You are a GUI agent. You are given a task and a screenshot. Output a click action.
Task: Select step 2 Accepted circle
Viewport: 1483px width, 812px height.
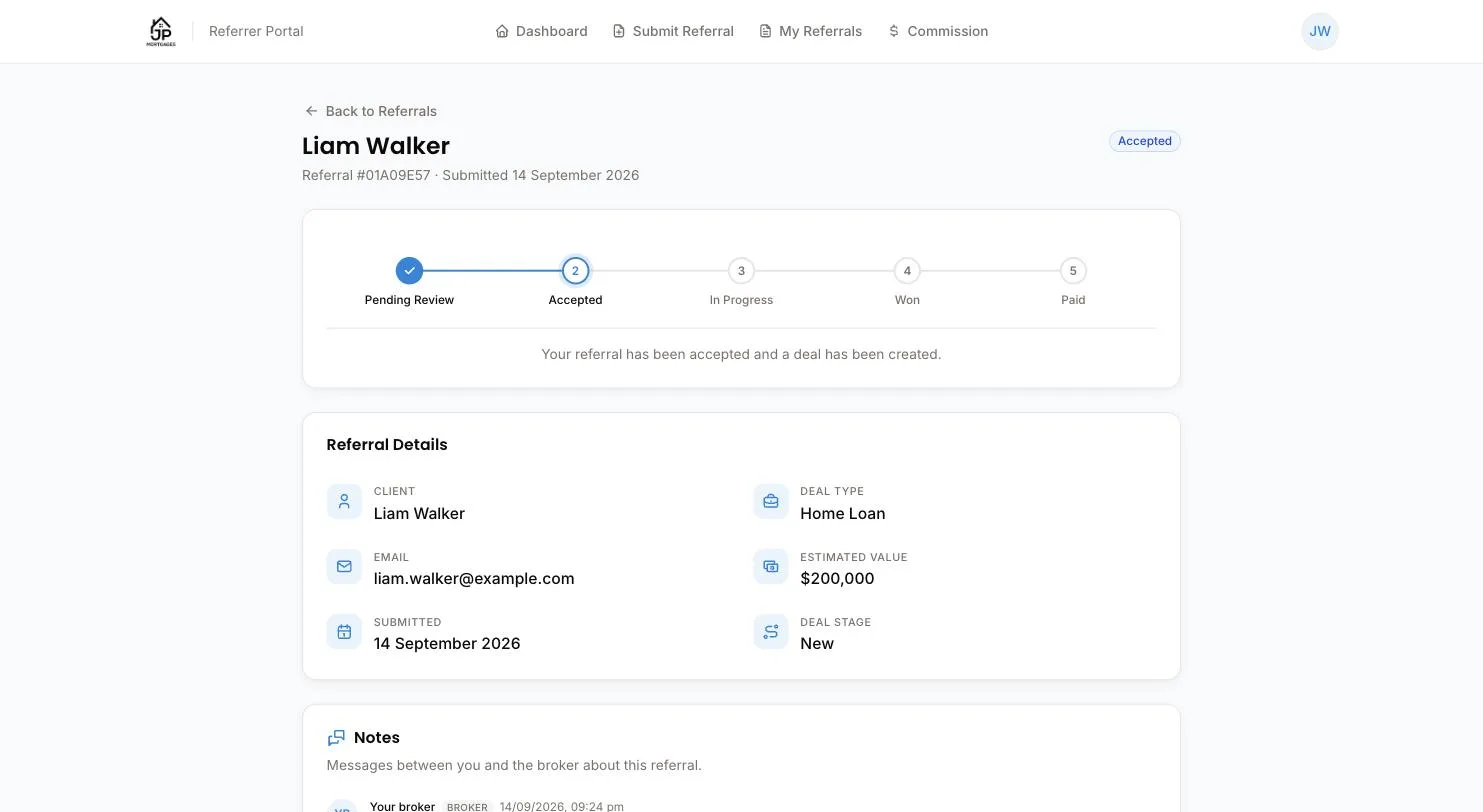pyautogui.click(x=575, y=271)
